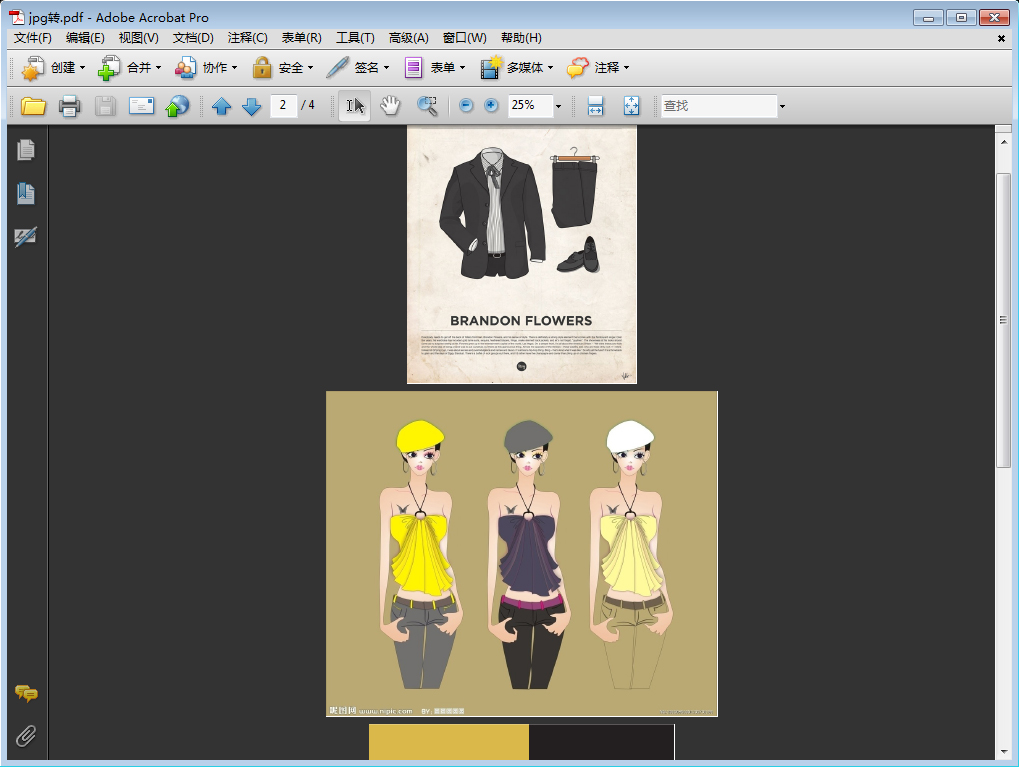Go to previous page with up arrow

tap(222, 106)
